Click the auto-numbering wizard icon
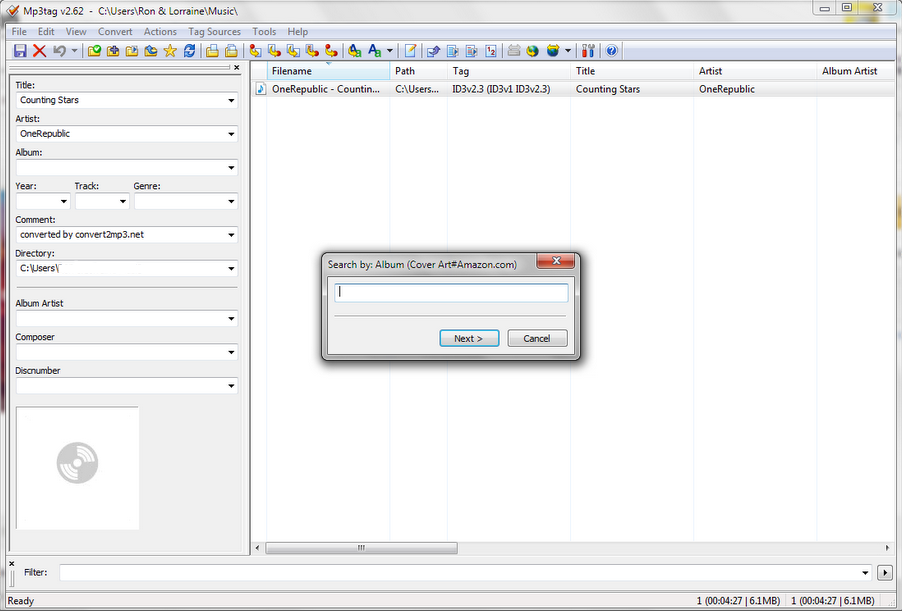 coord(491,51)
